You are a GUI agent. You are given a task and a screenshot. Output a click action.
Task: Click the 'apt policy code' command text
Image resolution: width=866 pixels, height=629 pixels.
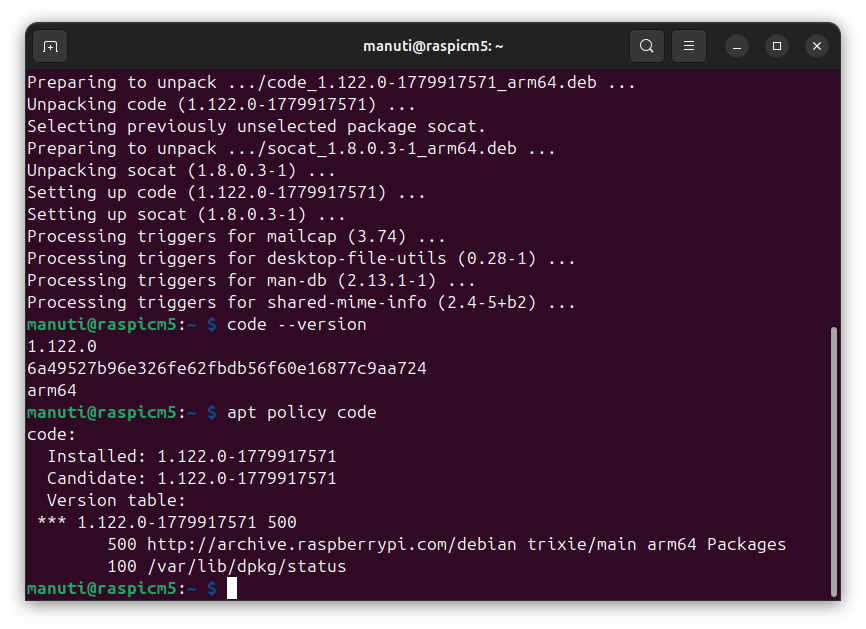tap(302, 413)
